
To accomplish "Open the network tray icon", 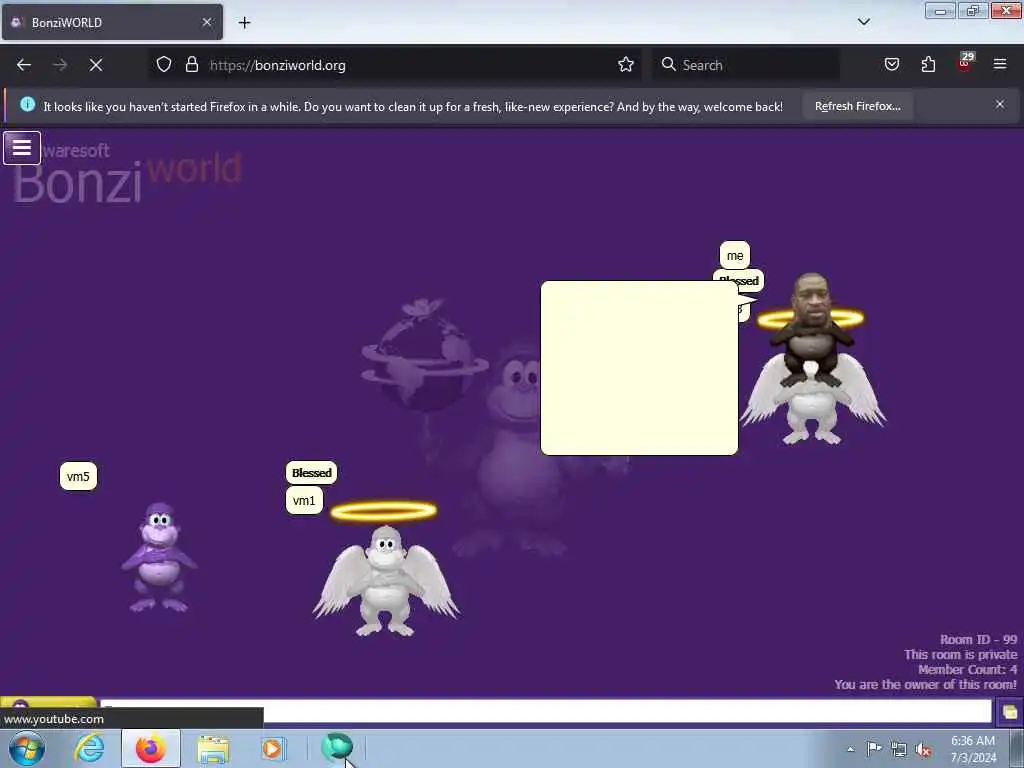I will coord(899,750).
